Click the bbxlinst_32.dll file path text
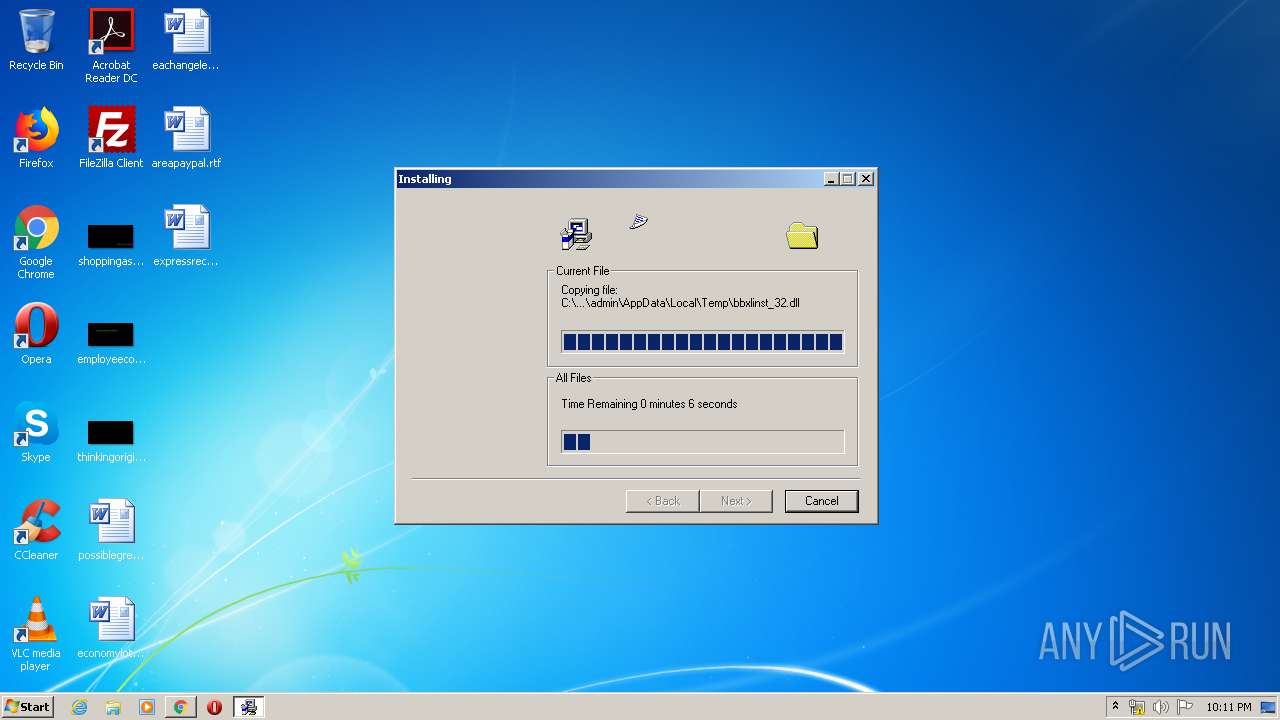 (680, 303)
